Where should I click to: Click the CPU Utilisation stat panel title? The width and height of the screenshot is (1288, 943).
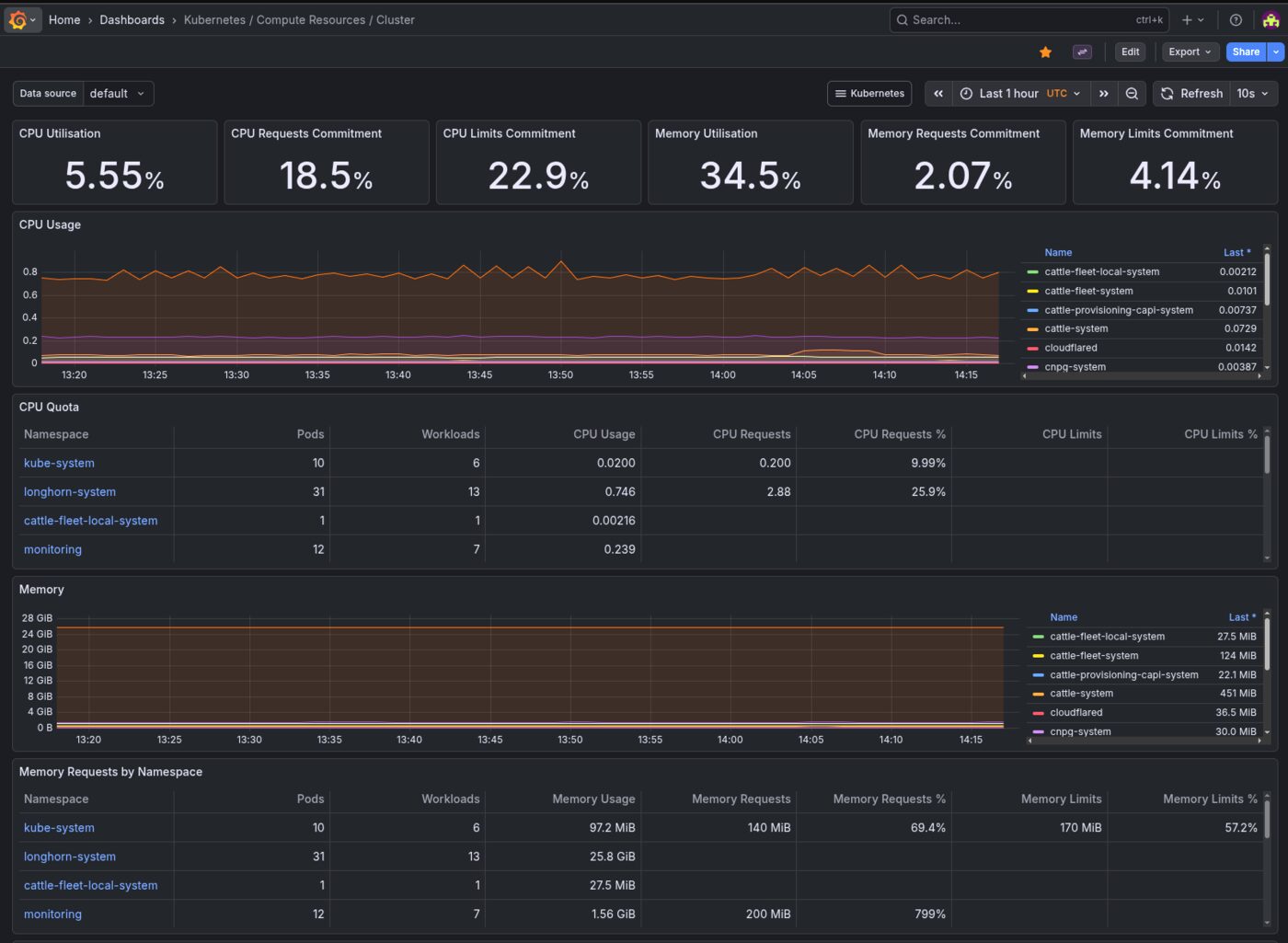(x=60, y=133)
